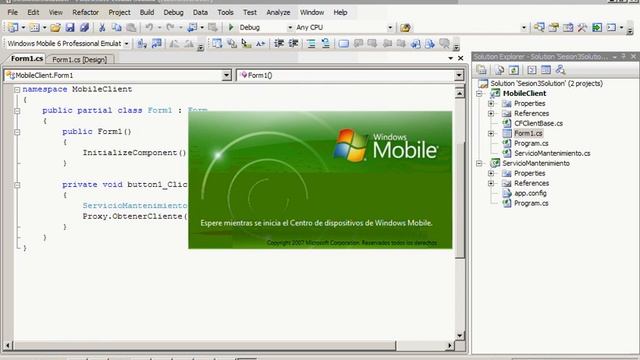Select the Solution 'Sesion3Solution' root node
The image size is (640, 360).
tap(546, 83)
